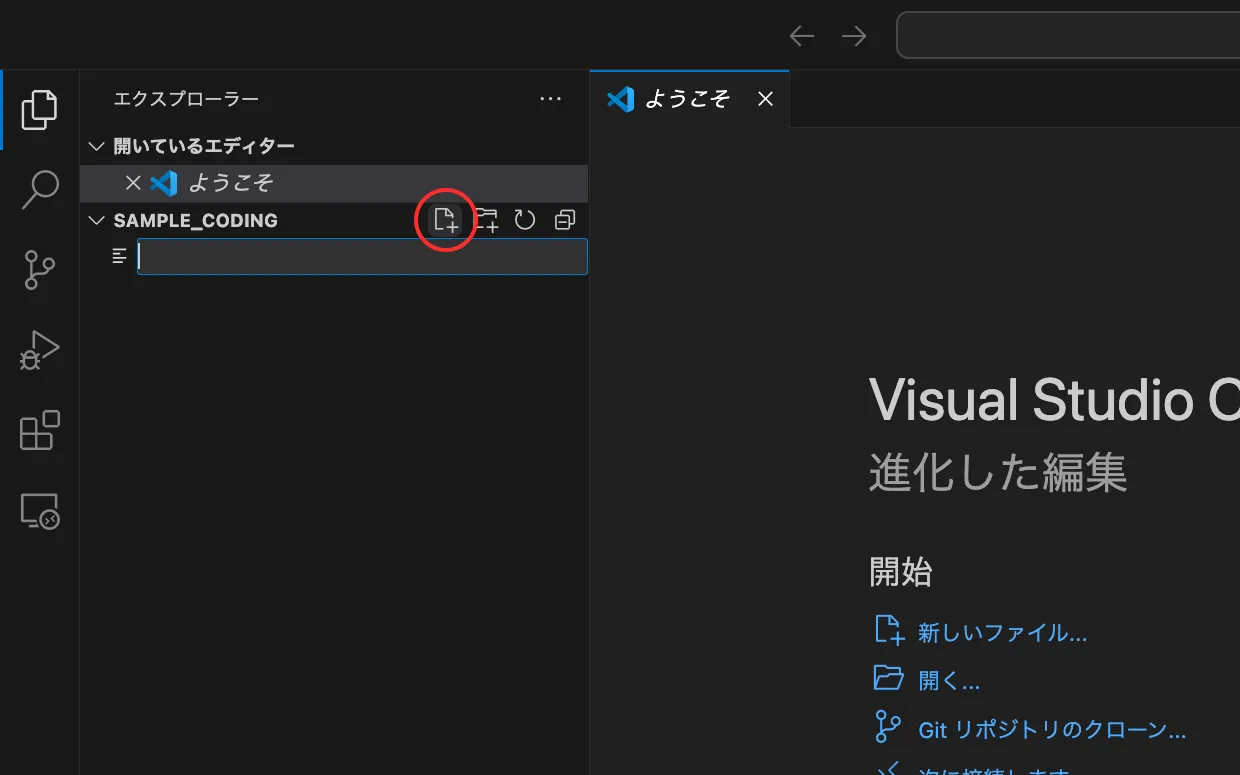Viewport: 1240px width, 775px height.
Task: Open the Extensions view
Action: 40,431
